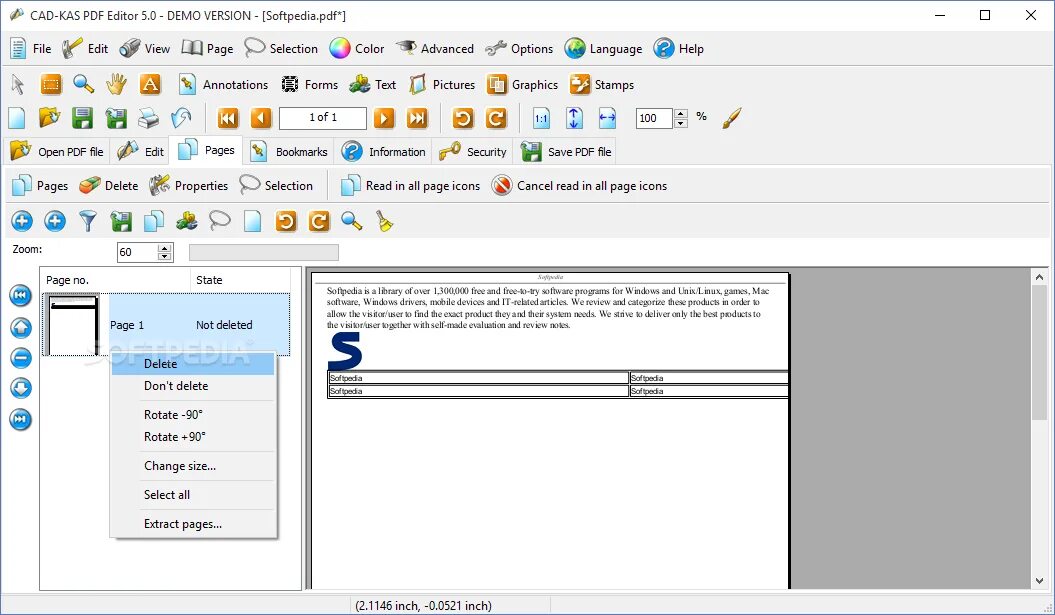The image size is (1055, 615).
Task: Increase page icon zoom value 60
Action: coord(164,248)
